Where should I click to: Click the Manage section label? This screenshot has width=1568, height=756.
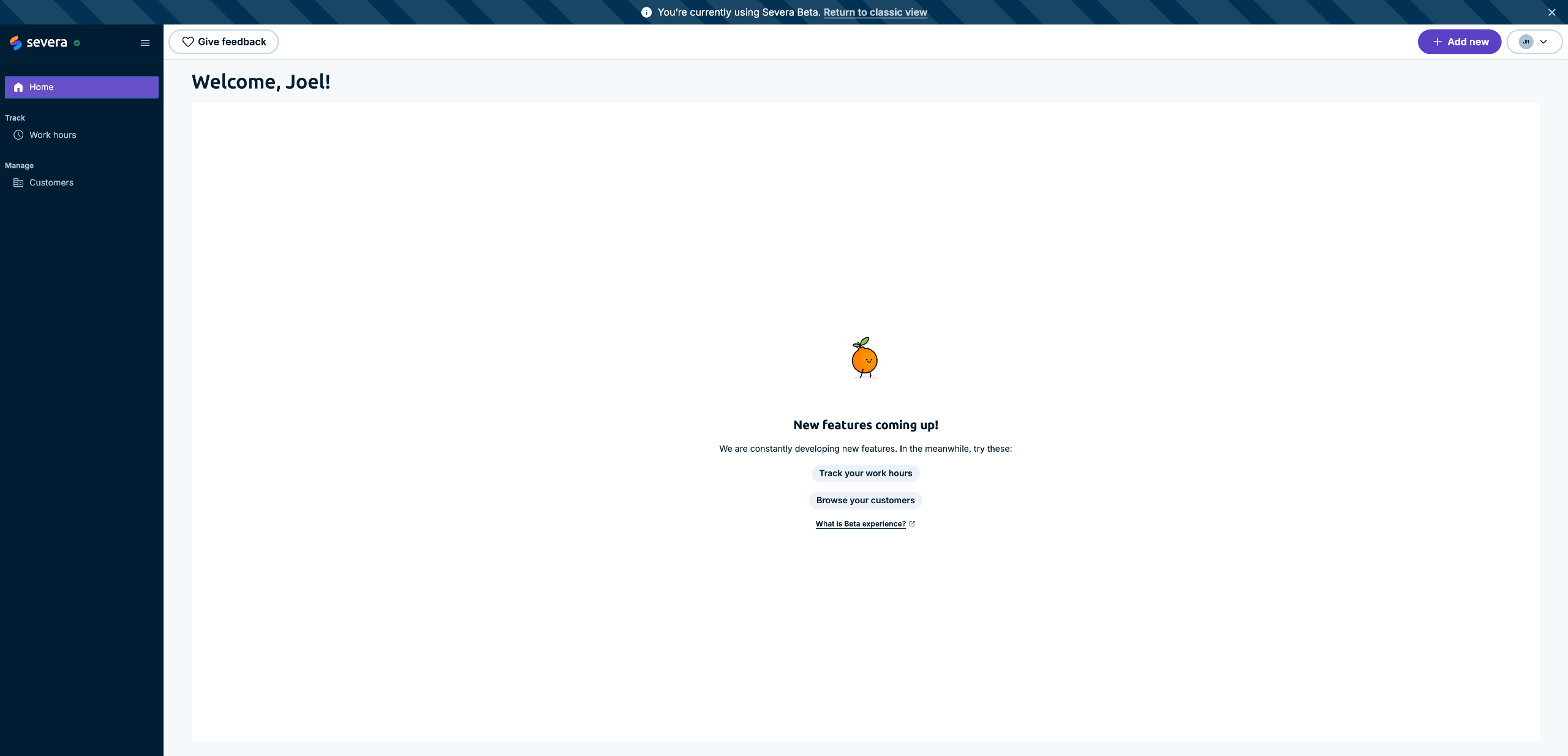coord(19,165)
